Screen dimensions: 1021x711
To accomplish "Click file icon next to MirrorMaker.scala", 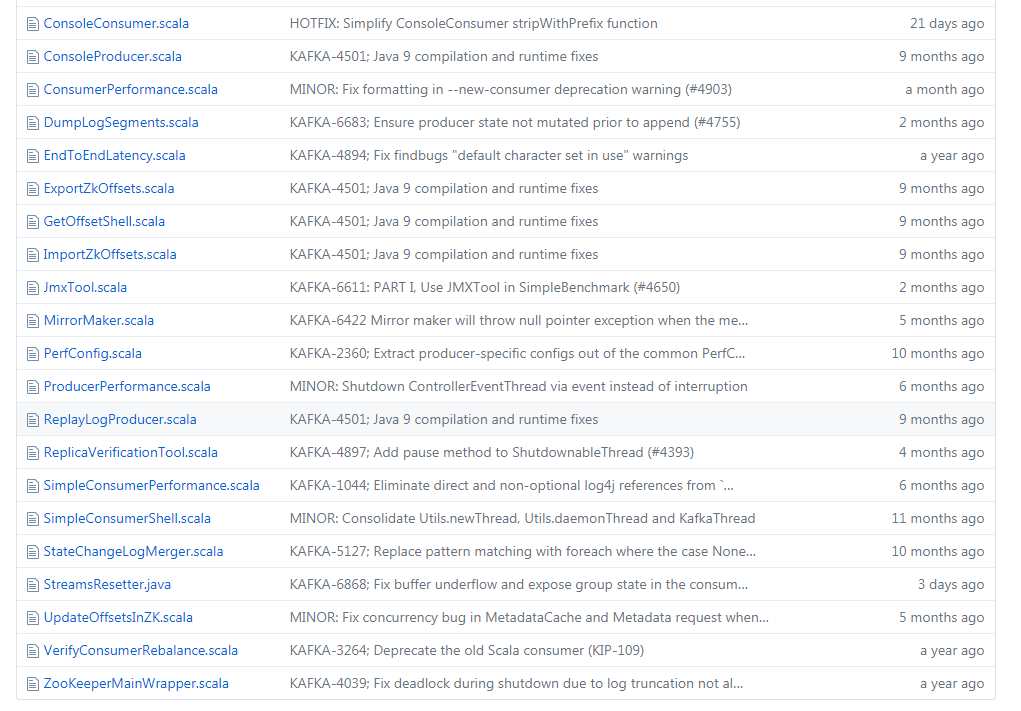I will click(x=32, y=320).
